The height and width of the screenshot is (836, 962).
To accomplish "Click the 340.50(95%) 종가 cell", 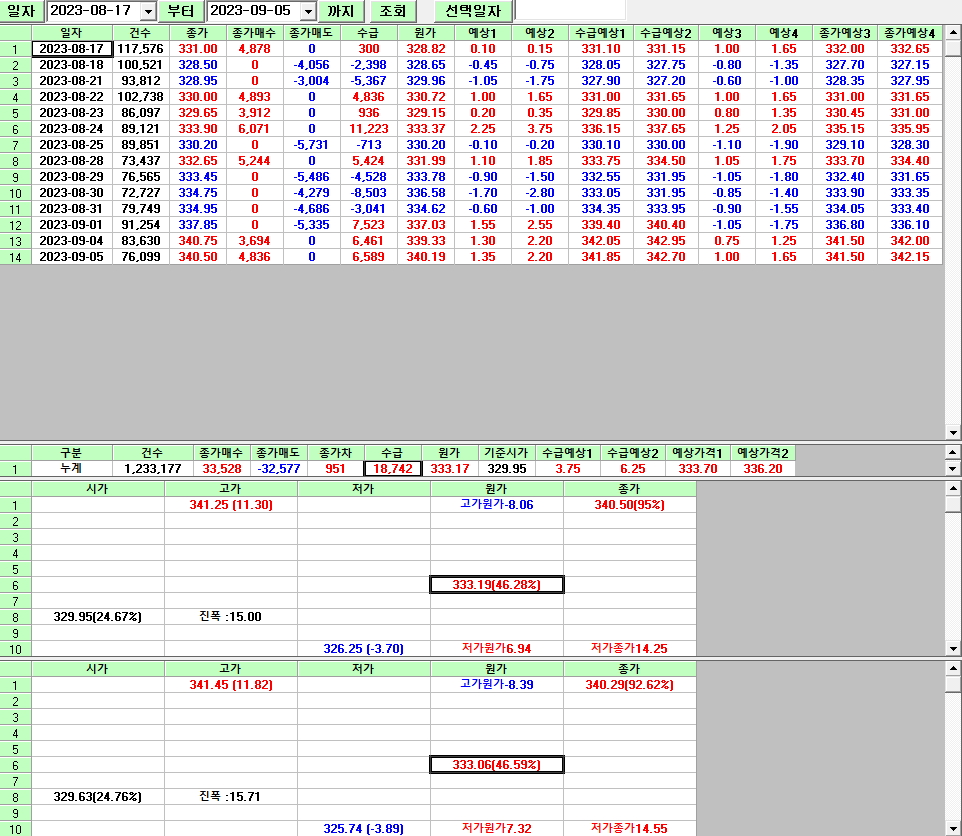I will [629, 505].
